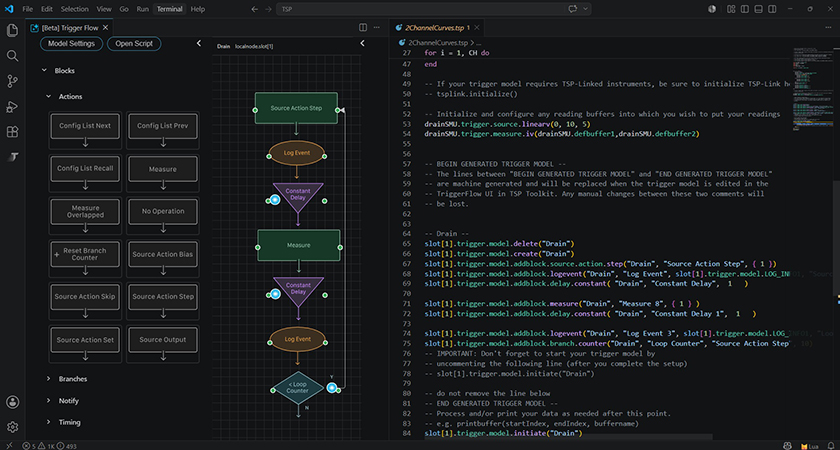
Task: Select the green Measure node on canvas
Action: [x=298, y=245]
